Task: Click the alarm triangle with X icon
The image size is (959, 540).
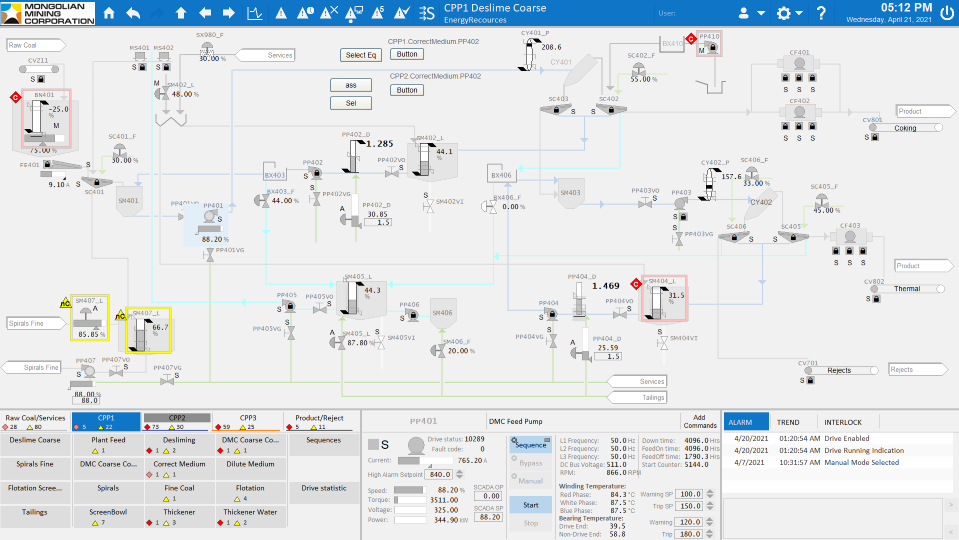Action: (x=329, y=13)
